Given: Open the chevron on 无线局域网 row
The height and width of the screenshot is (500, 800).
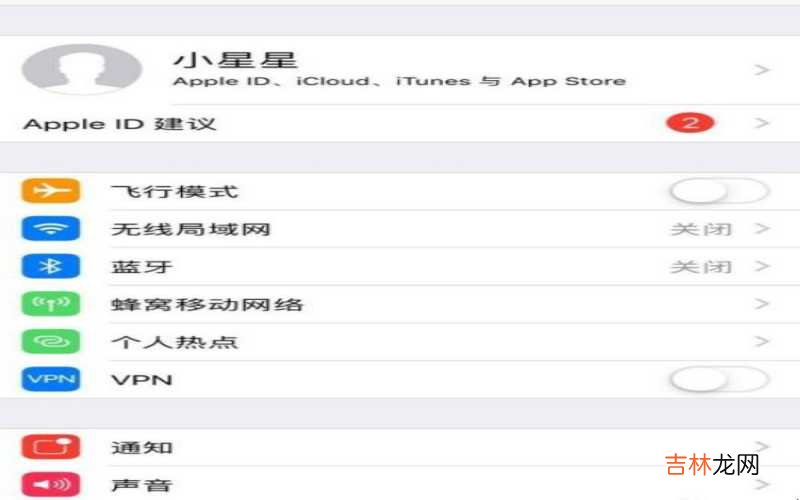Looking at the screenshot, I should coord(762,229).
